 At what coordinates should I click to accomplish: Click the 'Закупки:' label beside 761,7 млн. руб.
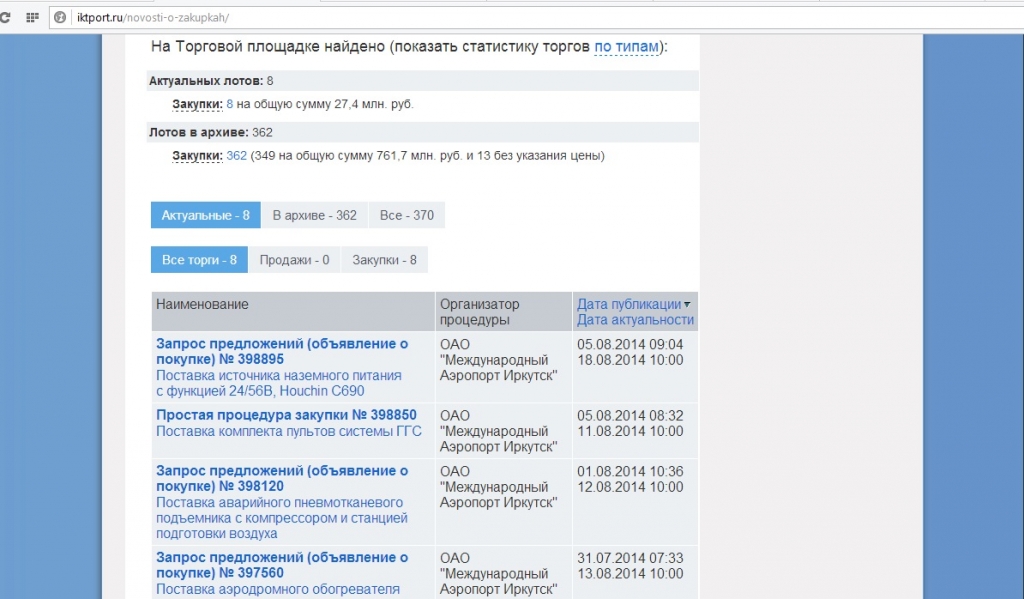pyautogui.click(x=197, y=155)
